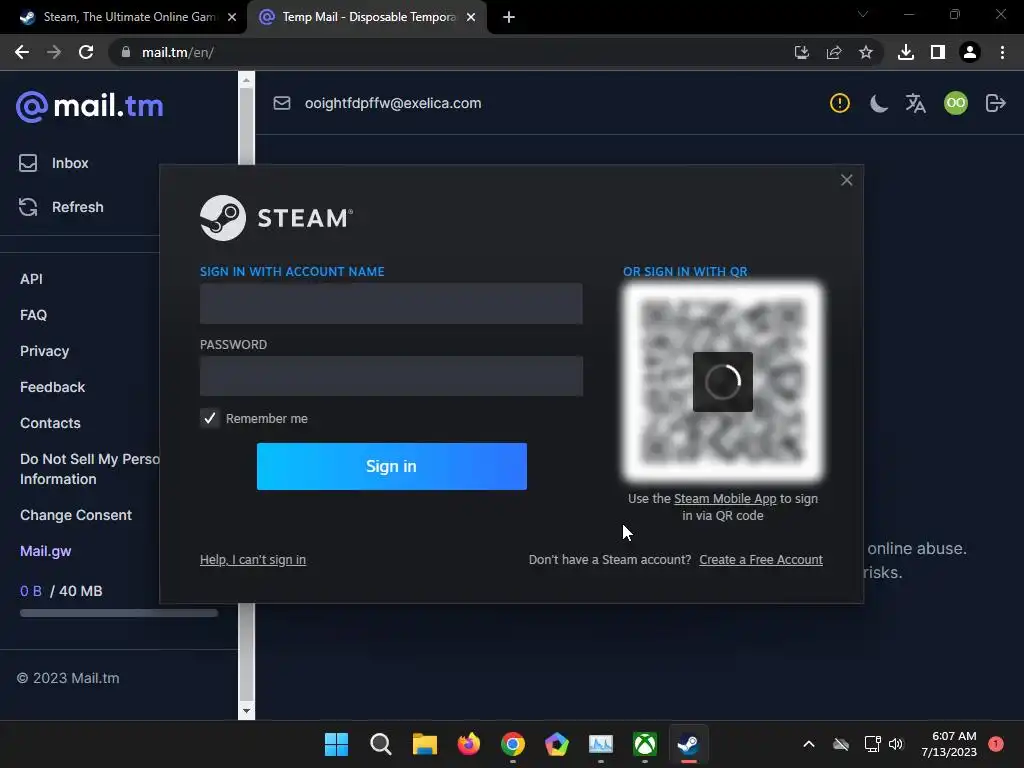Open Steam from the taskbar

tap(688, 744)
